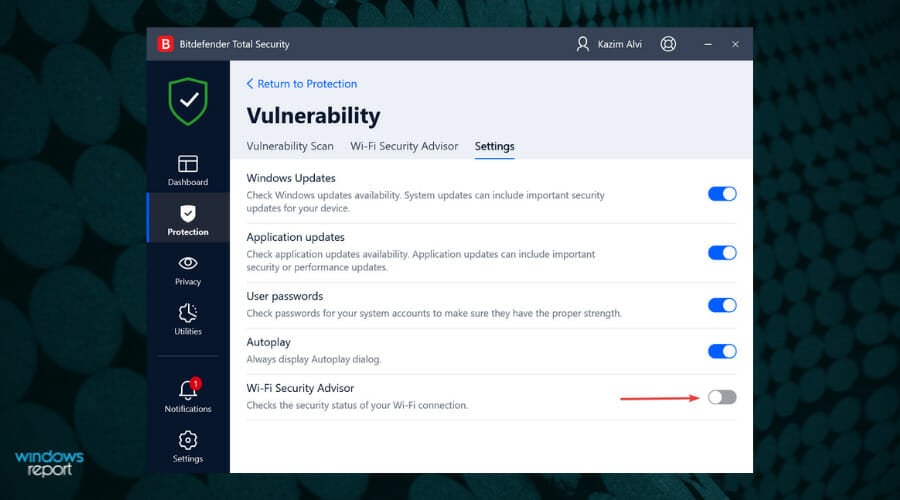Disable the Windows Updates toggle

click(x=722, y=194)
